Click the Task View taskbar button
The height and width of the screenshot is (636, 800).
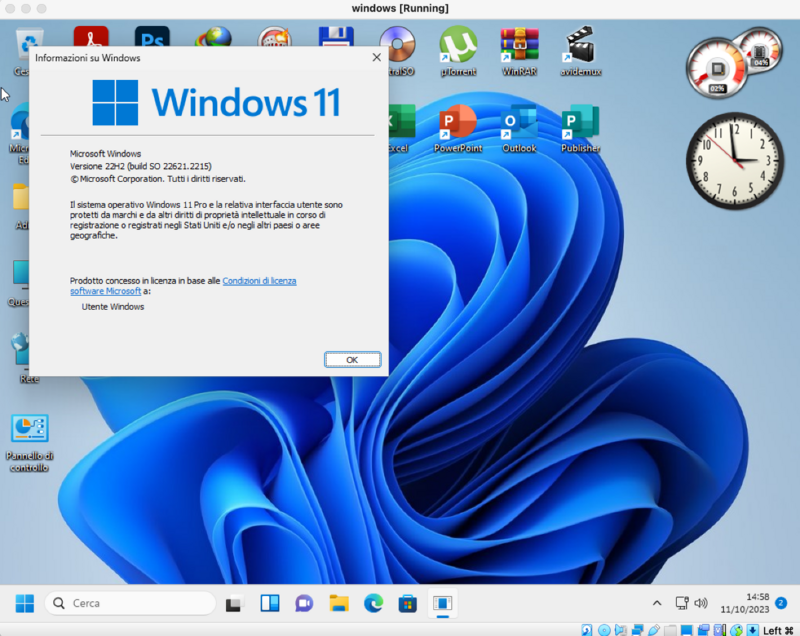point(235,603)
